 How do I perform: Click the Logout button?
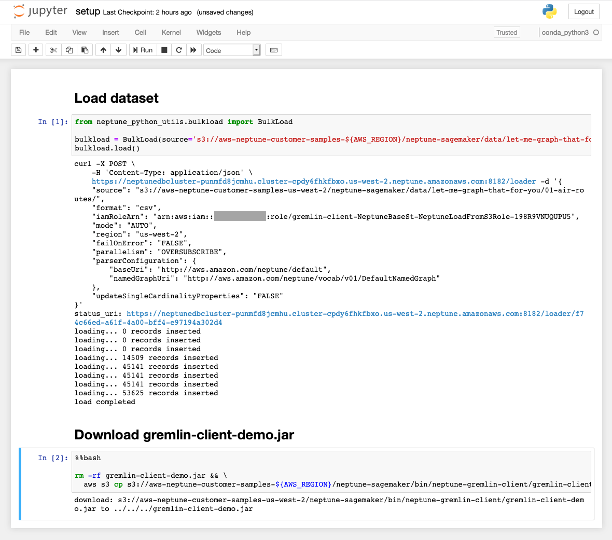pyautogui.click(x=584, y=11)
